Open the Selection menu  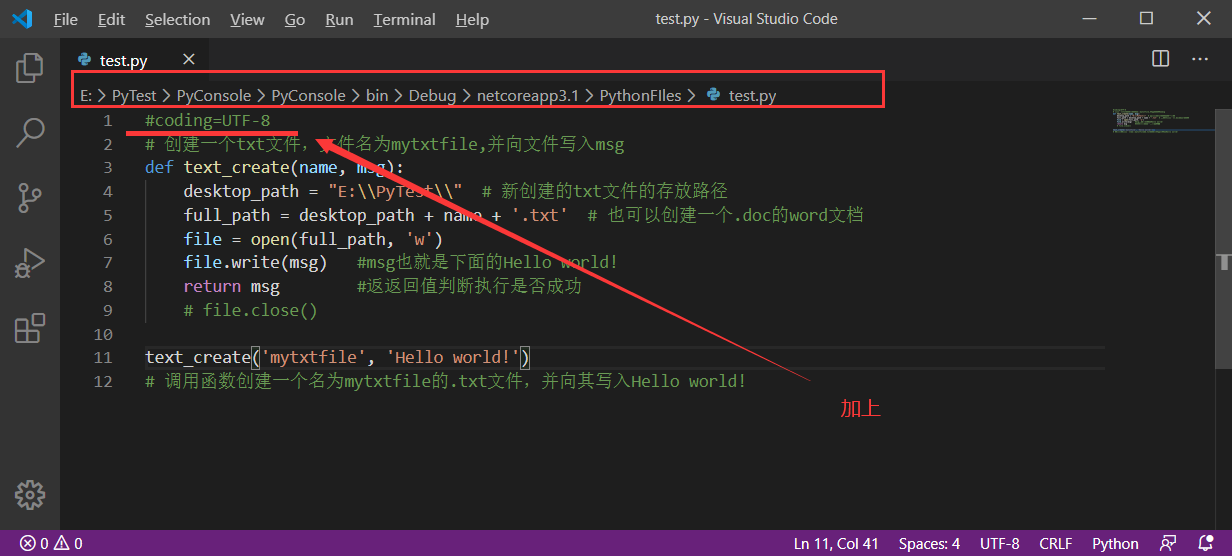177,19
